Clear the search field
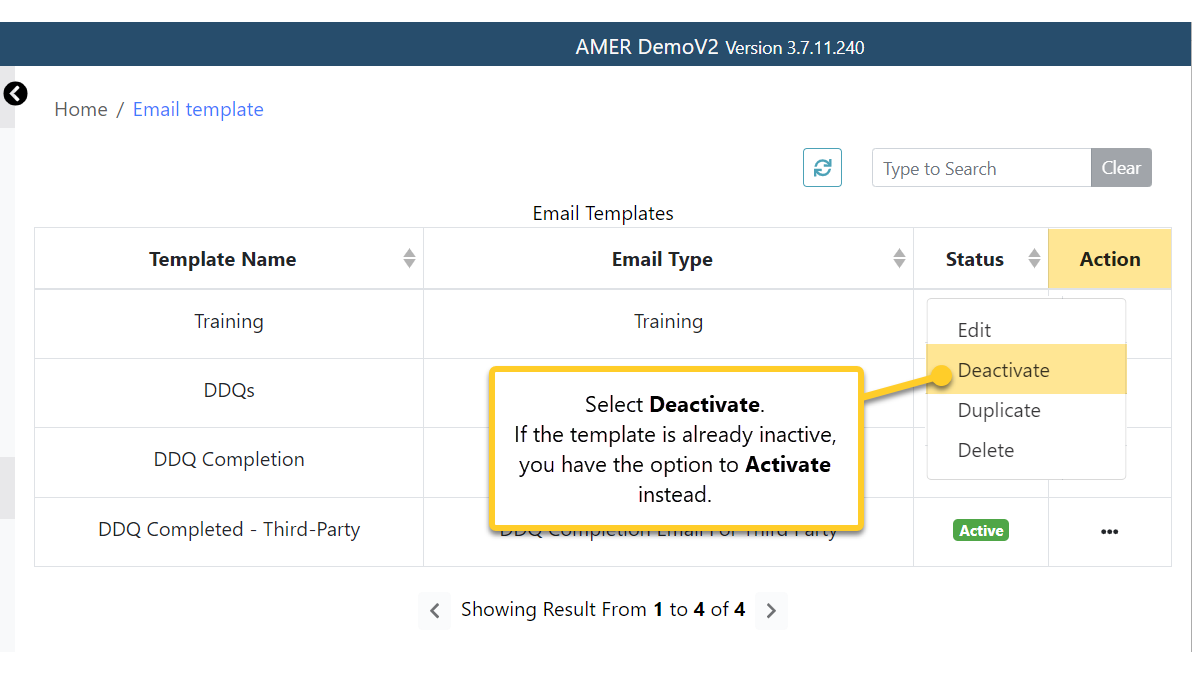This screenshot has width=1192, height=680. (x=1121, y=167)
